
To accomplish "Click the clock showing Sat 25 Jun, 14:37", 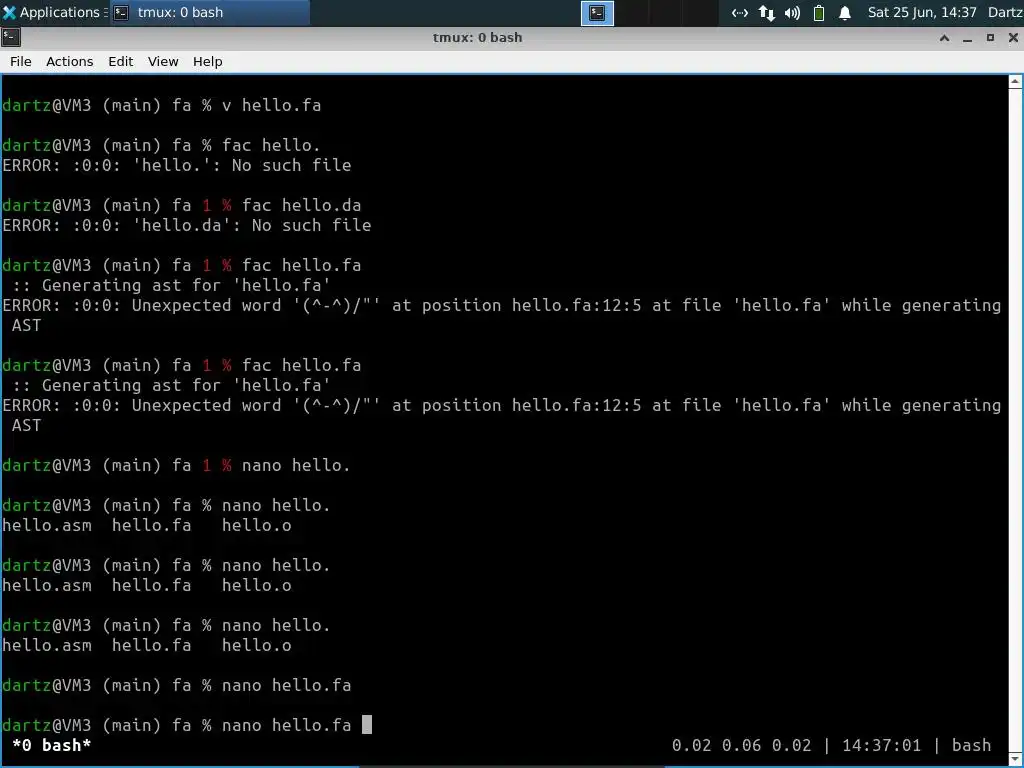I will 921,12.
